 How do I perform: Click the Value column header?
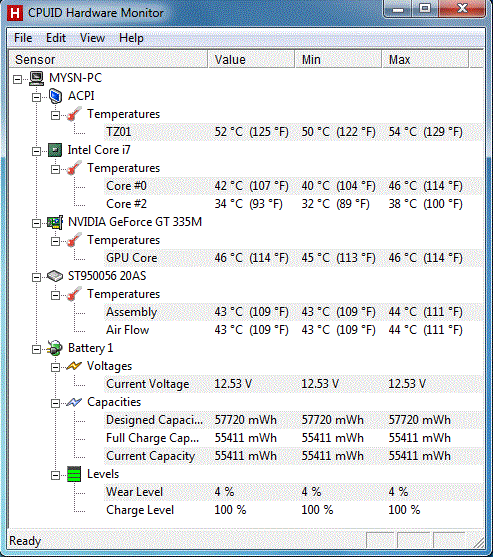tap(251, 59)
